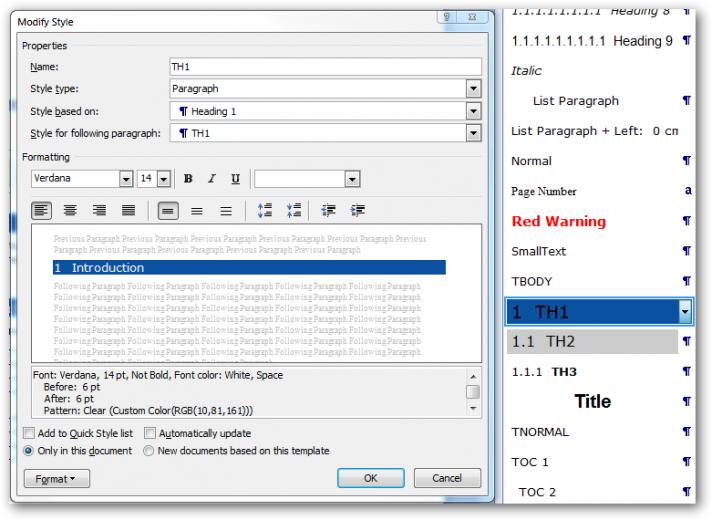712x520 pixels.
Task: Choose double line spacing icon
Action: click(226, 211)
